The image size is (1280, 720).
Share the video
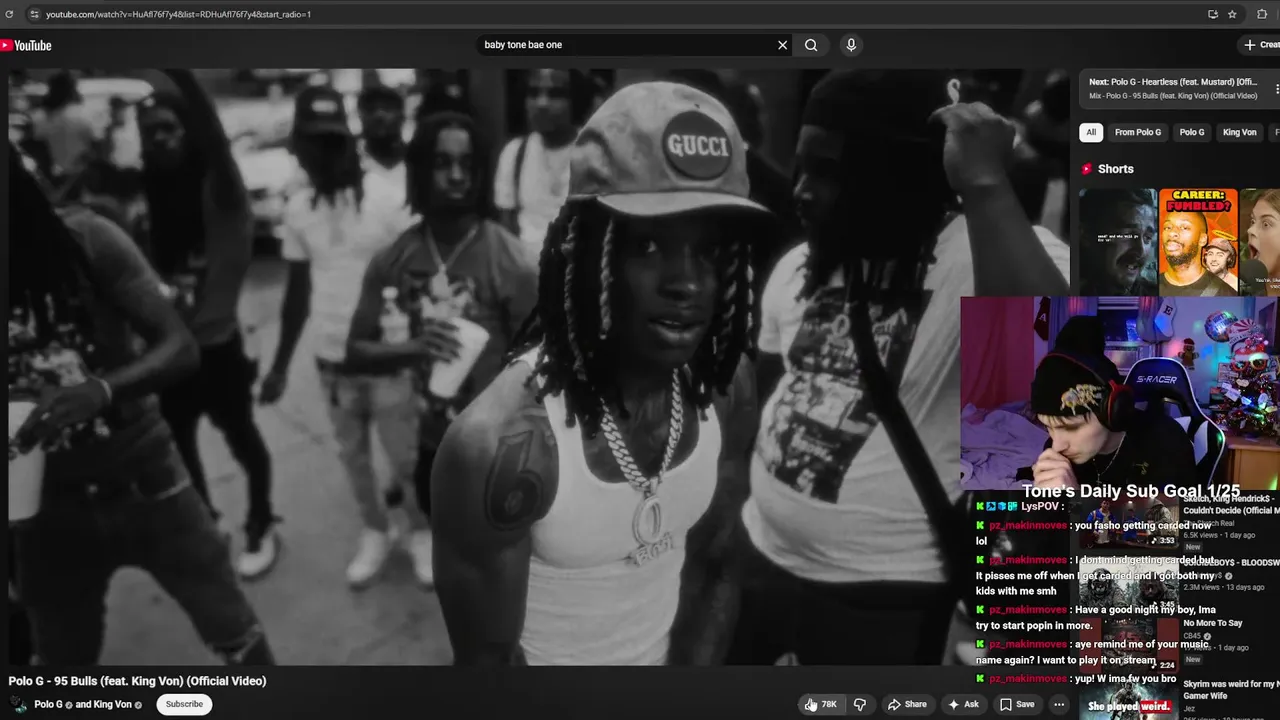click(x=907, y=704)
